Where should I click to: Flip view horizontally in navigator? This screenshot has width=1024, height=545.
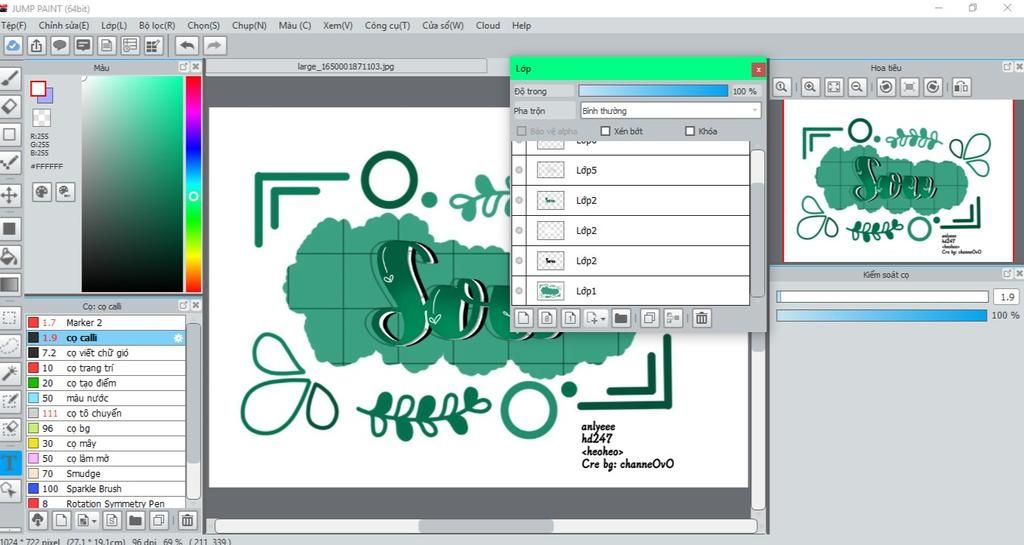961,87
